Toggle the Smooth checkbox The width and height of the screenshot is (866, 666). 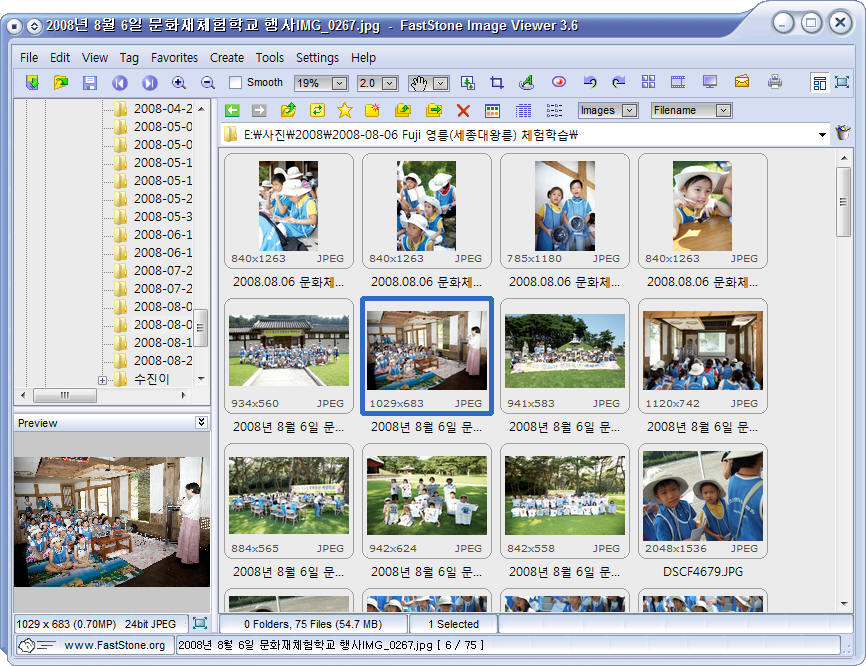click(x=236, y=83)
